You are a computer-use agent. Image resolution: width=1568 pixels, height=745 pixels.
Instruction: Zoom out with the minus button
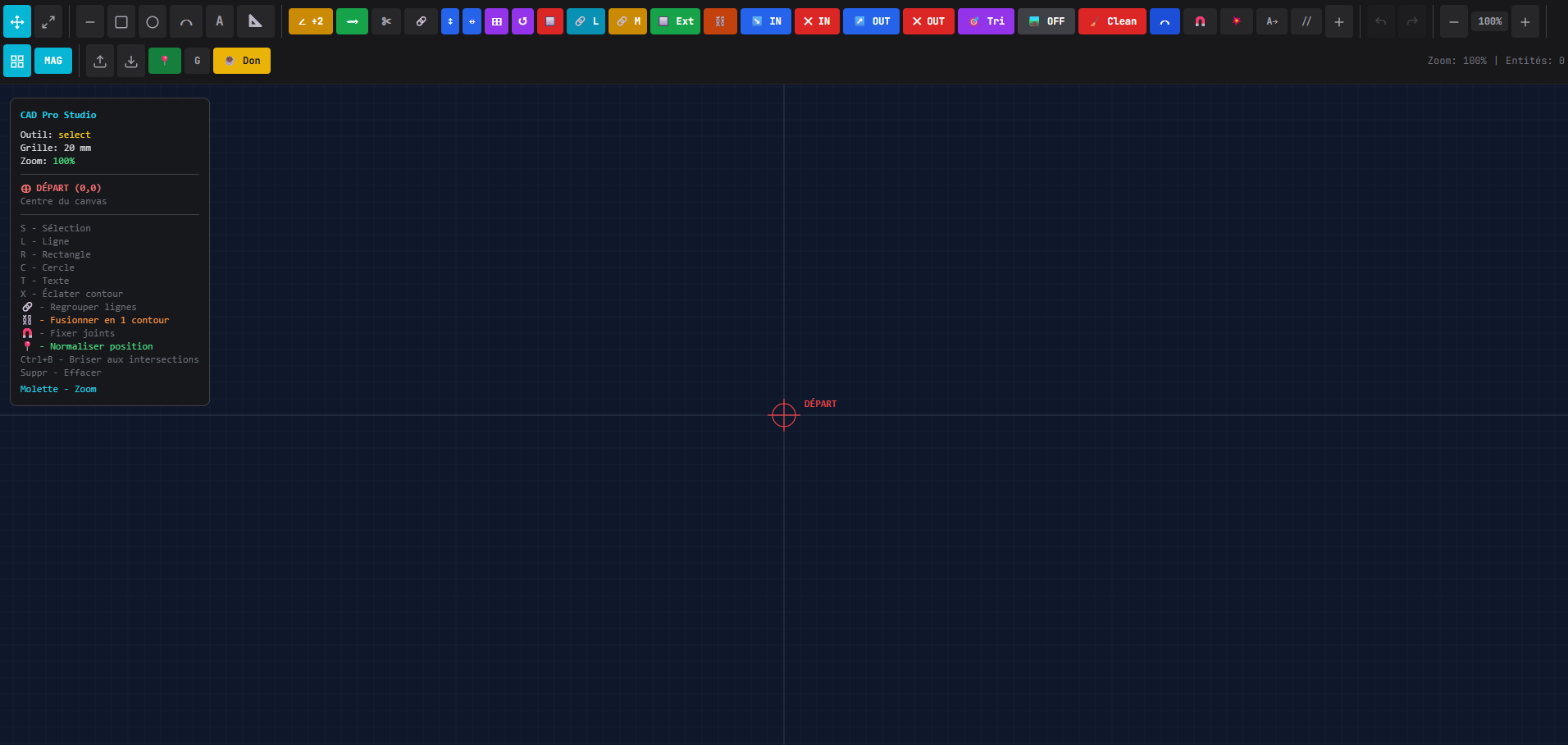(1454, 21)
